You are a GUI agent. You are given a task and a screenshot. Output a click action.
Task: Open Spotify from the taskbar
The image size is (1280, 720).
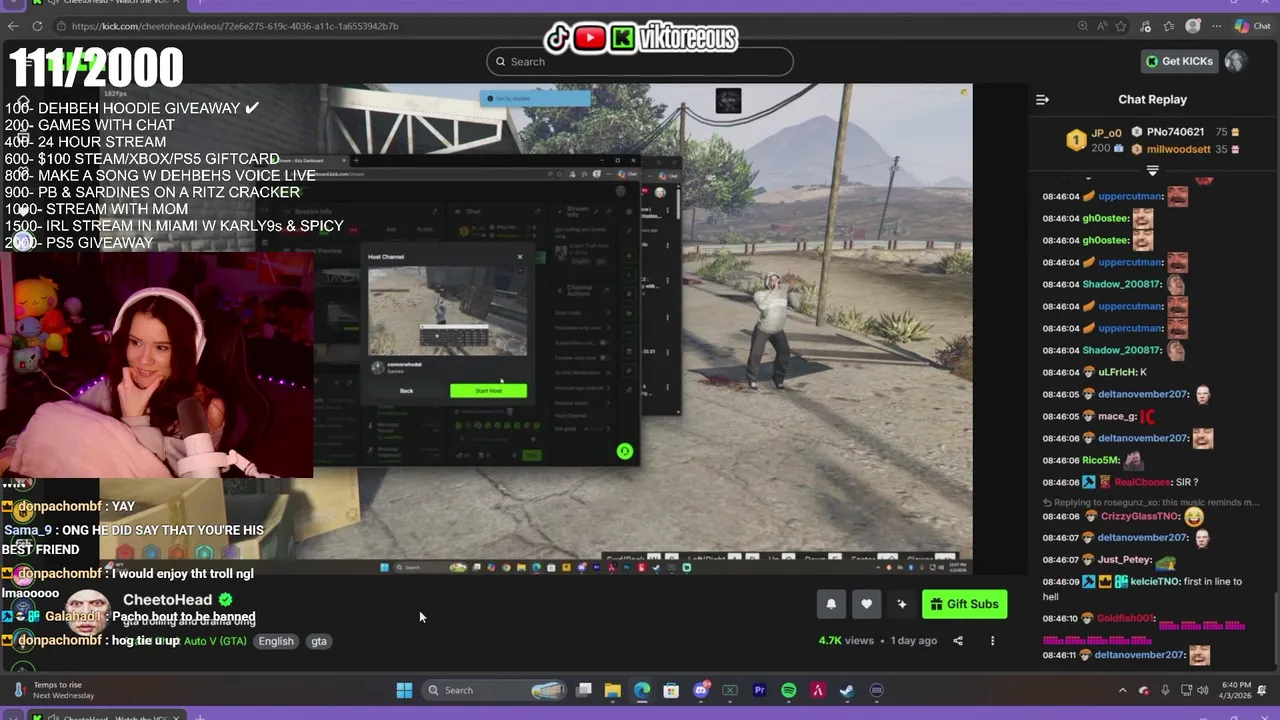pyautogui.click(x=788, y=690)
